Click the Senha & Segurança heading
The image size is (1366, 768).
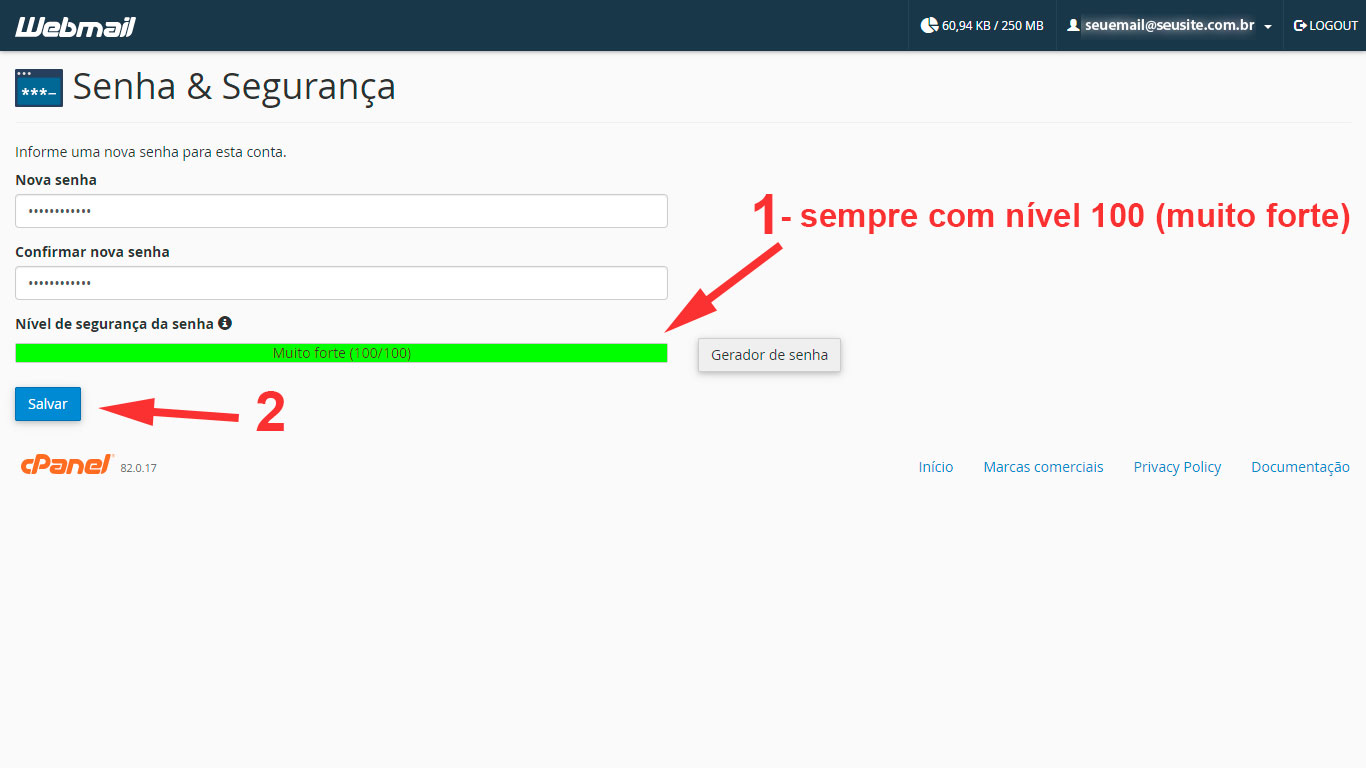(x=234, y=87)
